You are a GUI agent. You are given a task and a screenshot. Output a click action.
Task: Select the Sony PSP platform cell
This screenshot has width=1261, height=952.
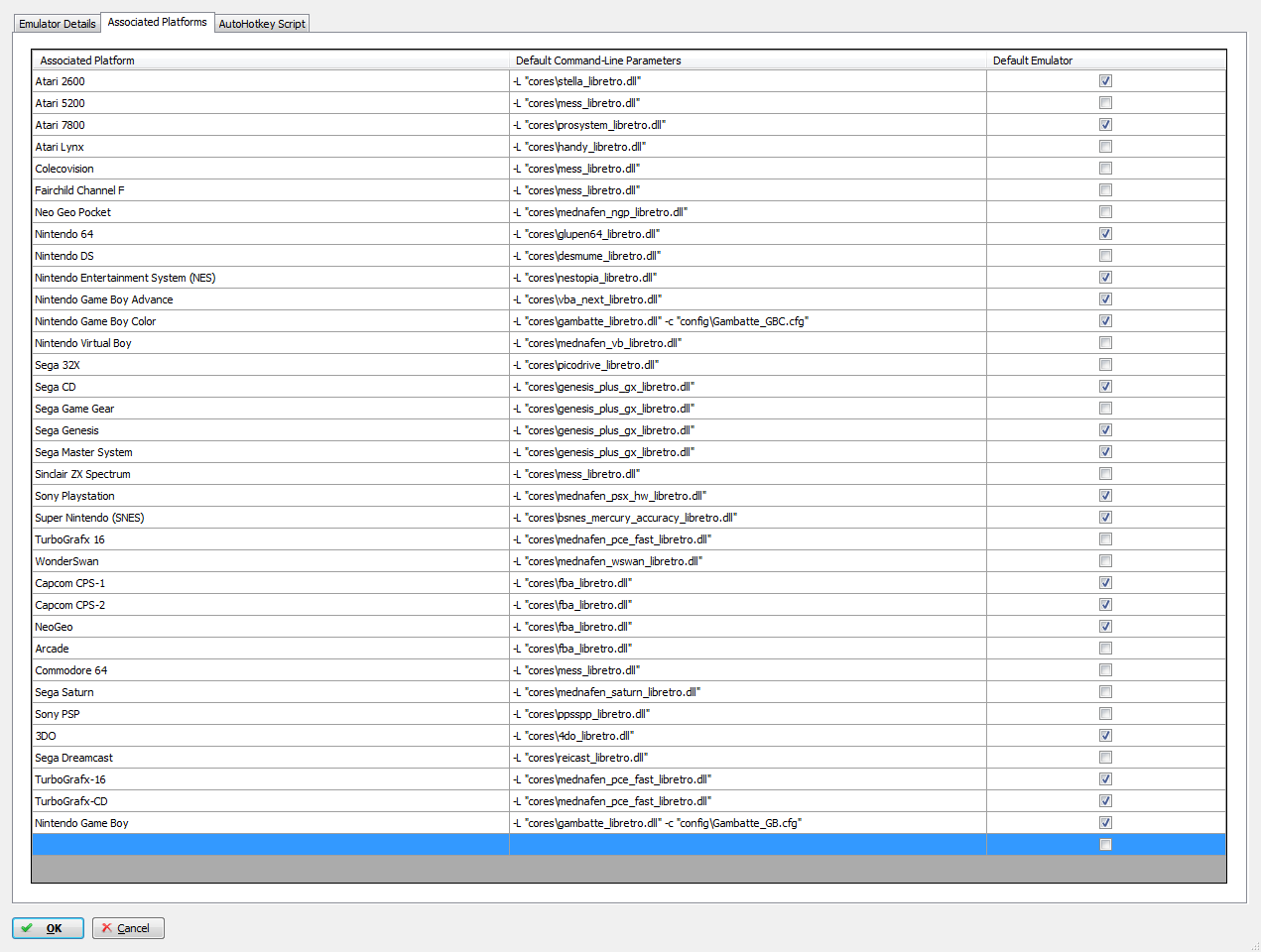[271, 714]
